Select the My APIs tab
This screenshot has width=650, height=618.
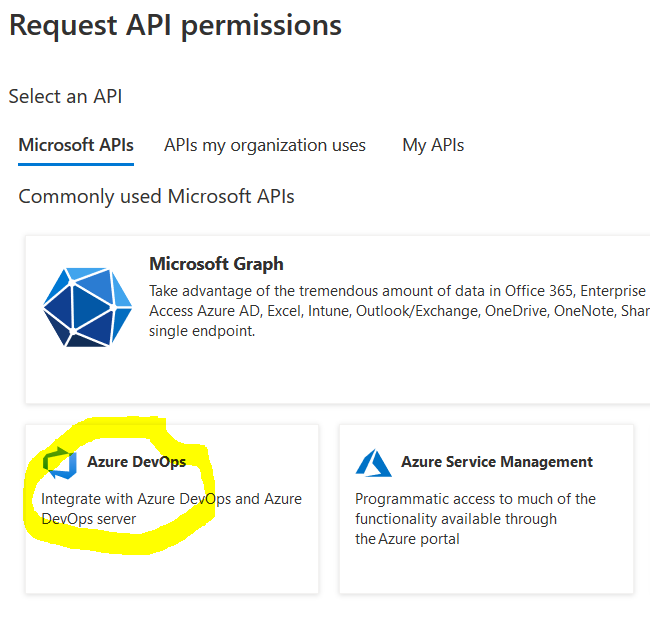coord(433,145)
